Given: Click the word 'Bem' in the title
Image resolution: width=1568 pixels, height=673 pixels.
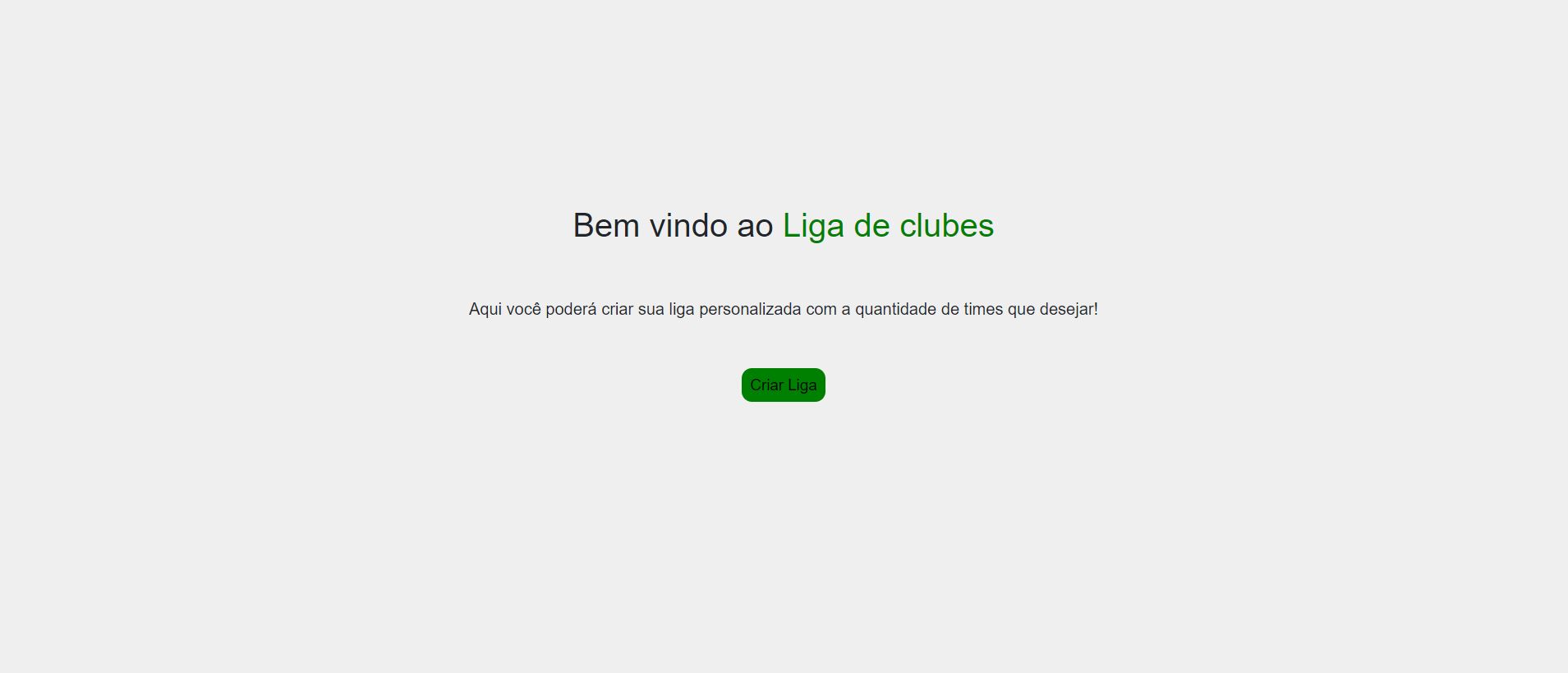Looking at the screenshot, I should [x=606, y=226].
